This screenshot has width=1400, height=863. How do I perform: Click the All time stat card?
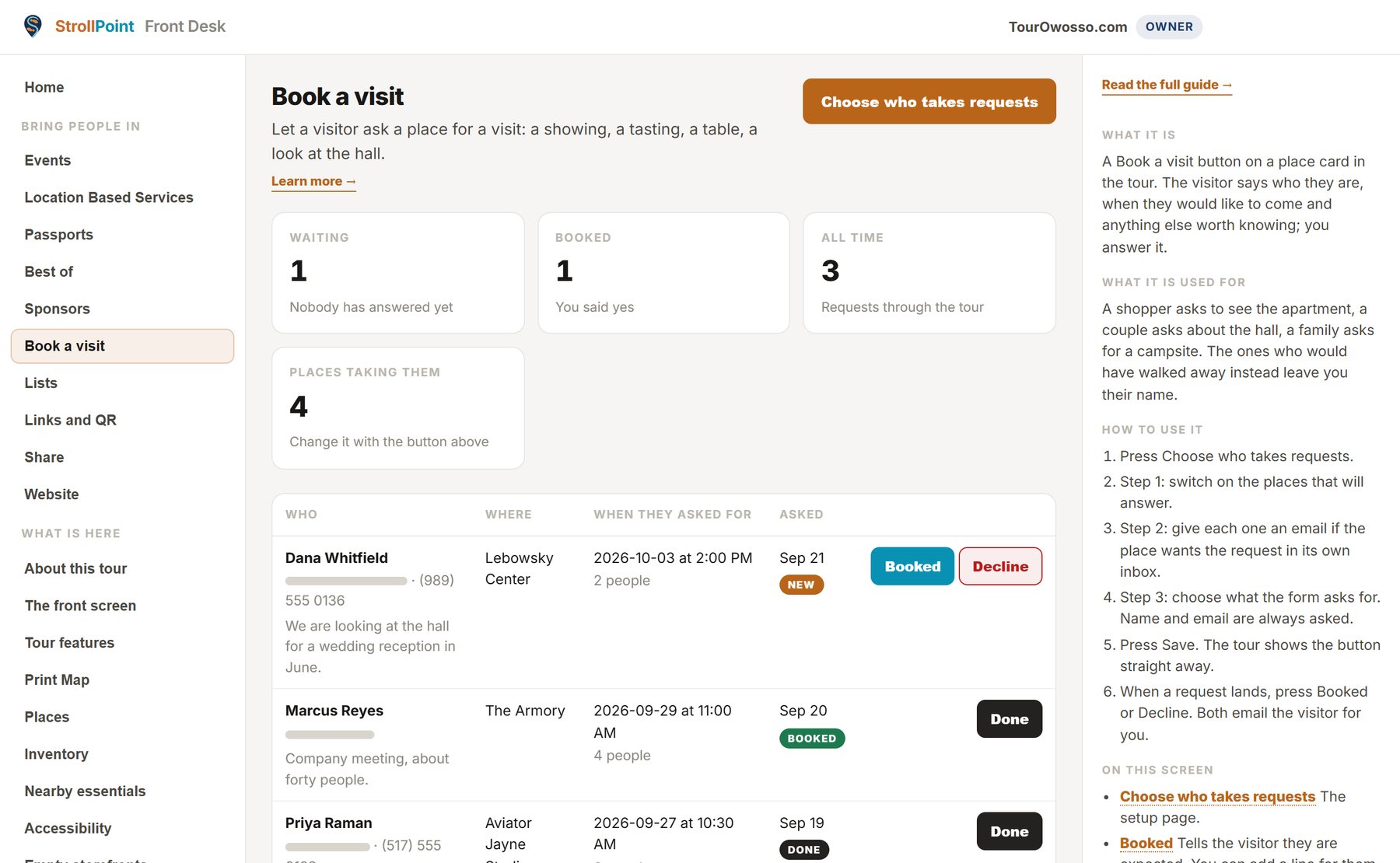[929, 273]
